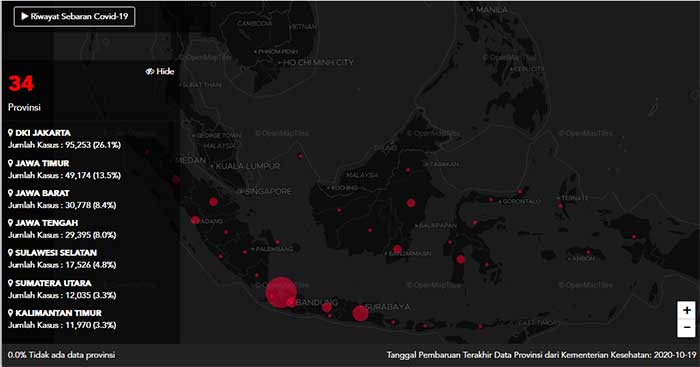Image resolution: width=700 pixels, height=367 pixels.
Task: Click the location pin beside JAWA BARAT
Action: pyautogui.click(x=11, y=193)
